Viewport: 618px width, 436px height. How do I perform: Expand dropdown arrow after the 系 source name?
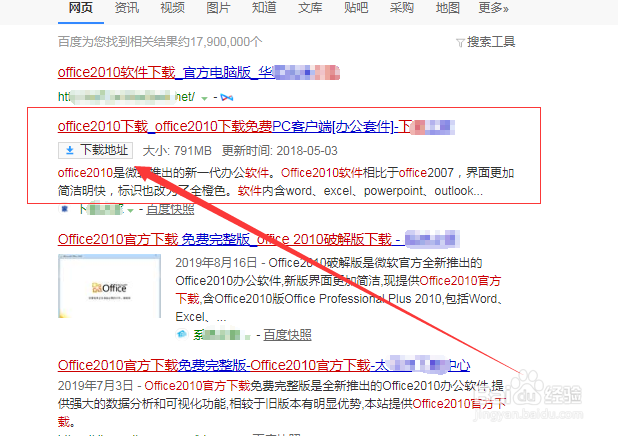[248, 337]
